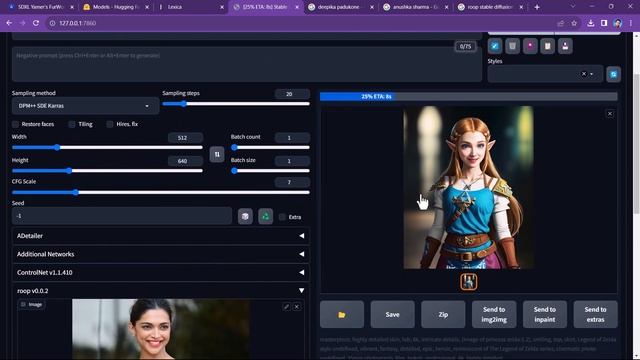Image resolution: width=640 pixels, height=360 pixels.
Task: Open Sampling method dropdown
Action: 85,106
